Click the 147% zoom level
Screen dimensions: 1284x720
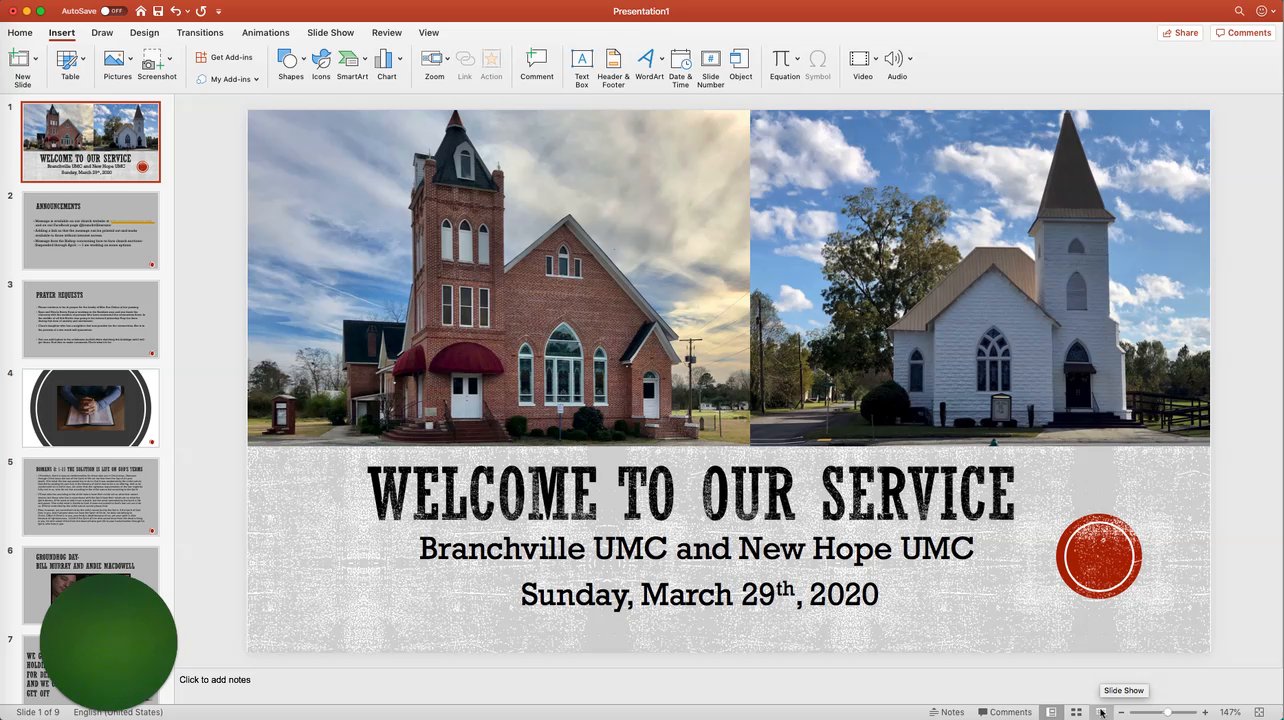(1230, 712)
